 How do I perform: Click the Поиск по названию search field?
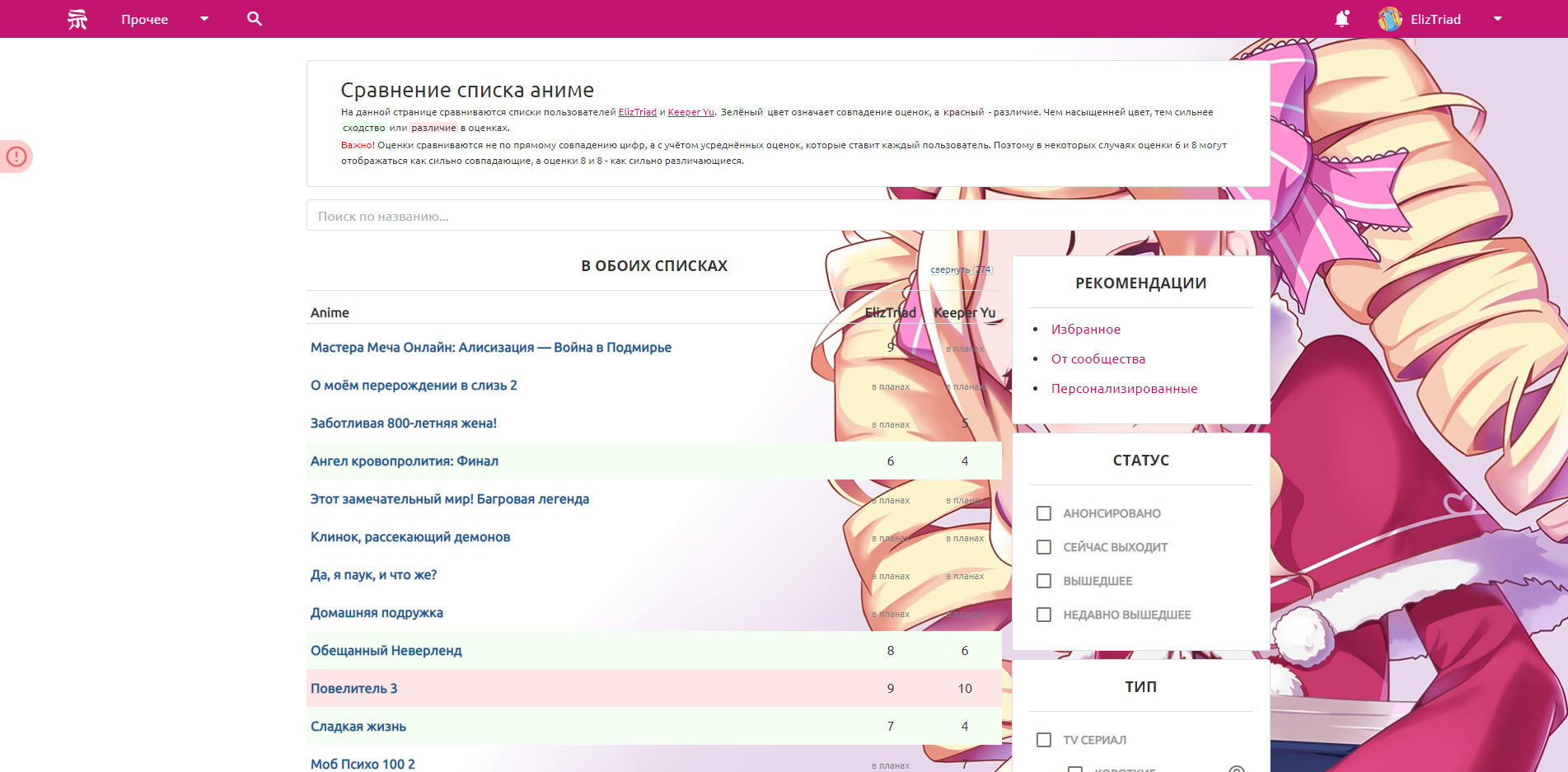pos(787,216)
